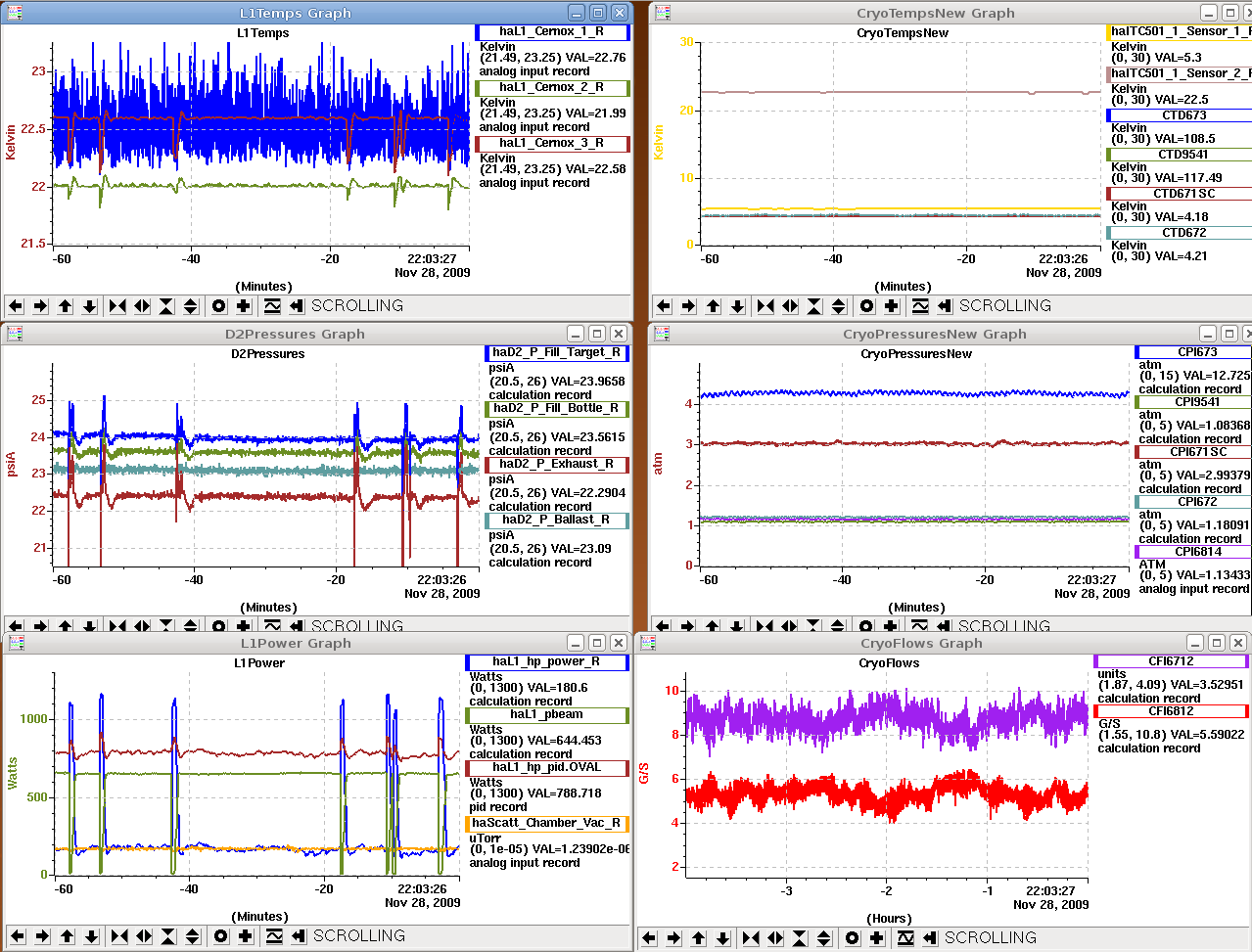Viewport: 1252px width, 952px height.
Task: Open window menu of CryoTempsNew Graph
Action: [x=663, y=13]
